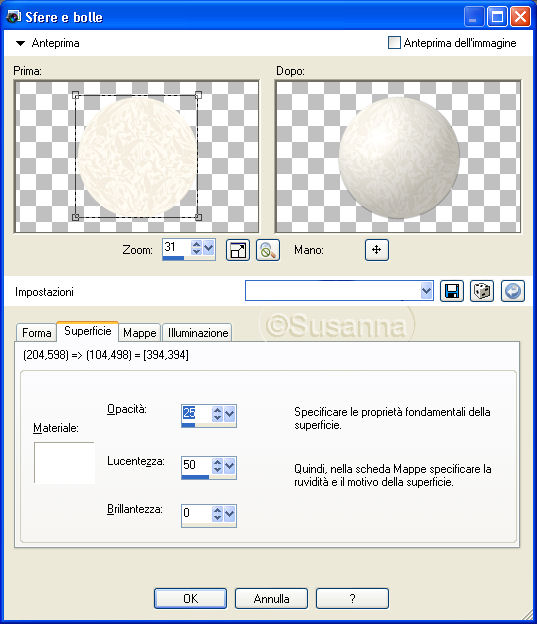The image size is (537, 624).
Task: Click the Mano pan arrows icon
Action: pyautogui.click(x=377, y=250)
